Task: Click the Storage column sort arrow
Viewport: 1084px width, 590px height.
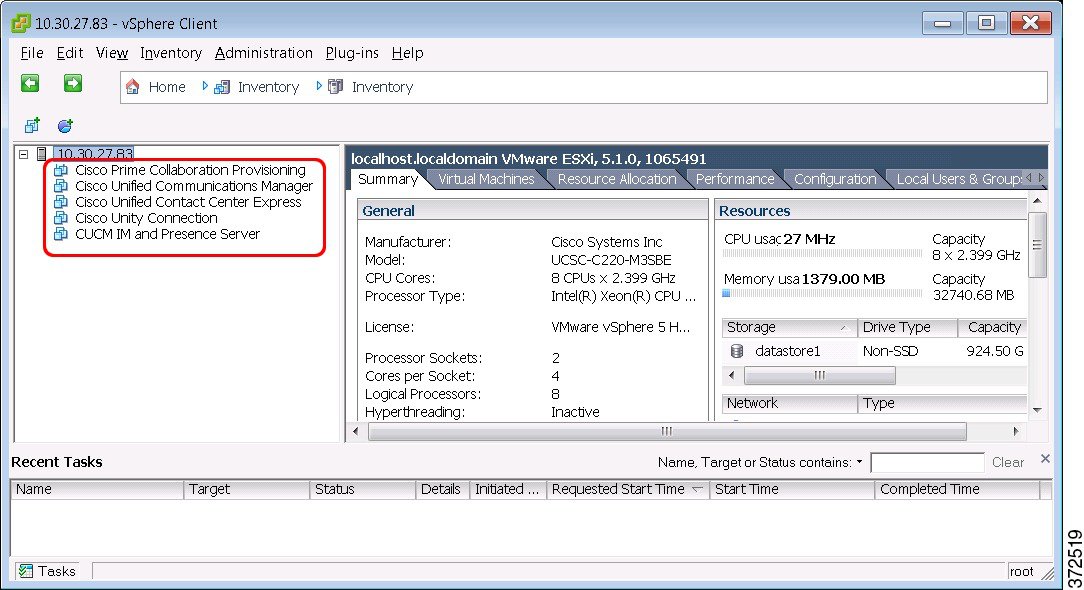Action: [x=844, y=328]
